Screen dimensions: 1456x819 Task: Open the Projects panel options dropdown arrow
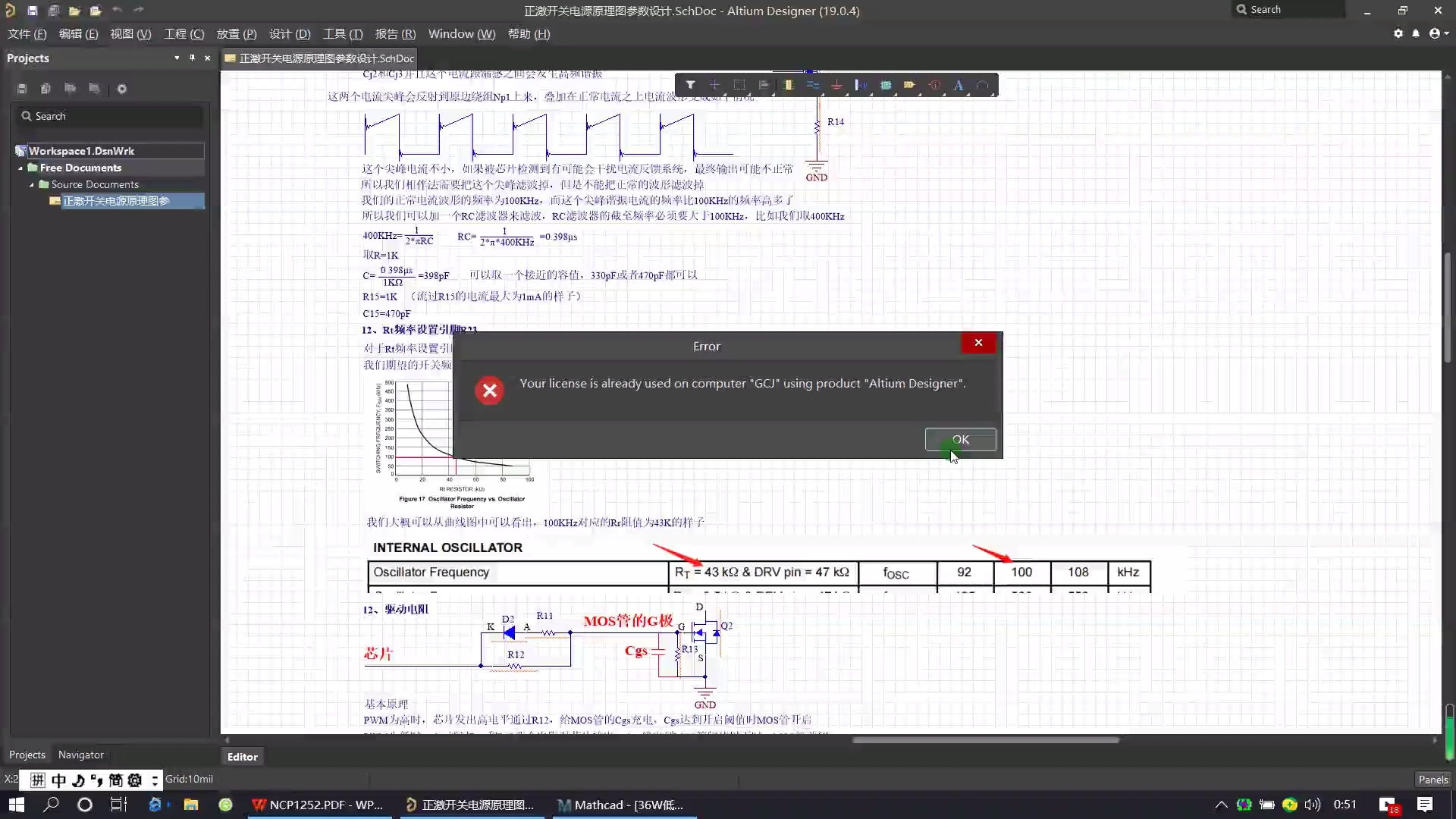click(177, 58)
